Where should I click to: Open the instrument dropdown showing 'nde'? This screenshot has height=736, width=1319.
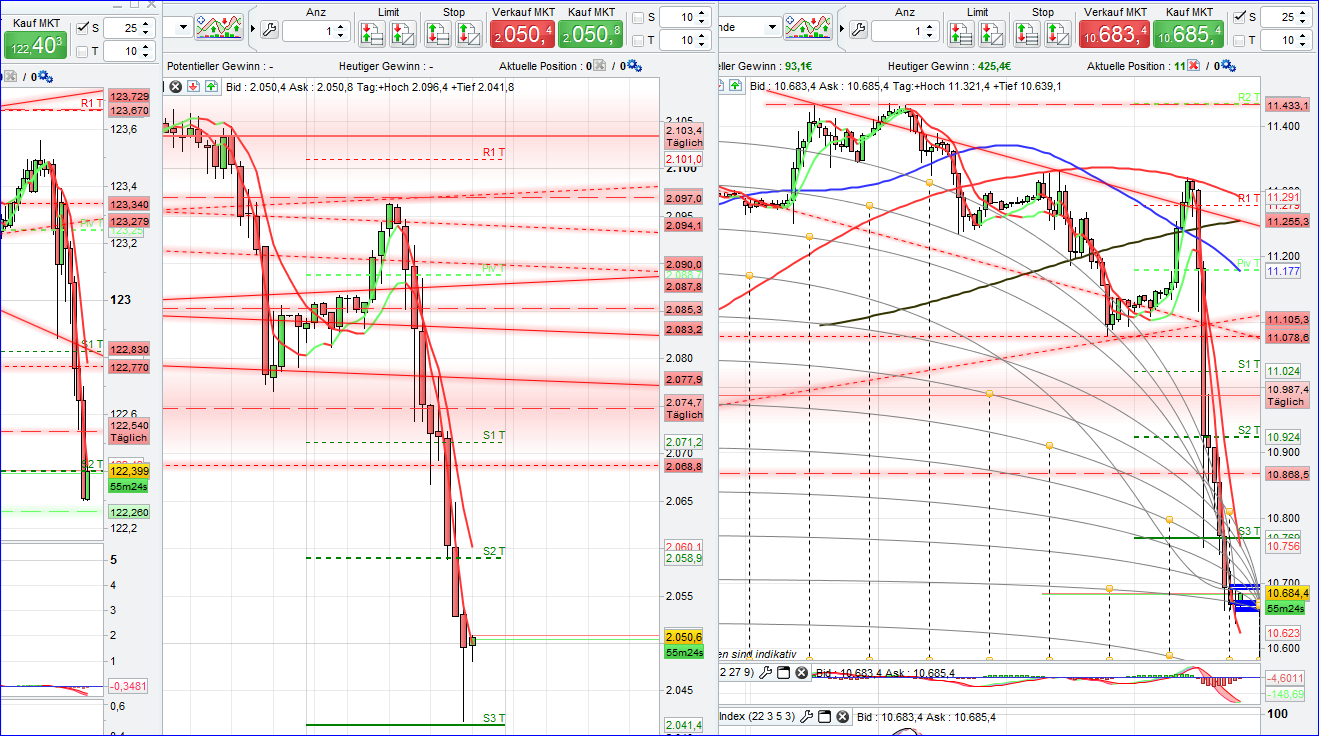pyautogui.click(x=773, y=26)
